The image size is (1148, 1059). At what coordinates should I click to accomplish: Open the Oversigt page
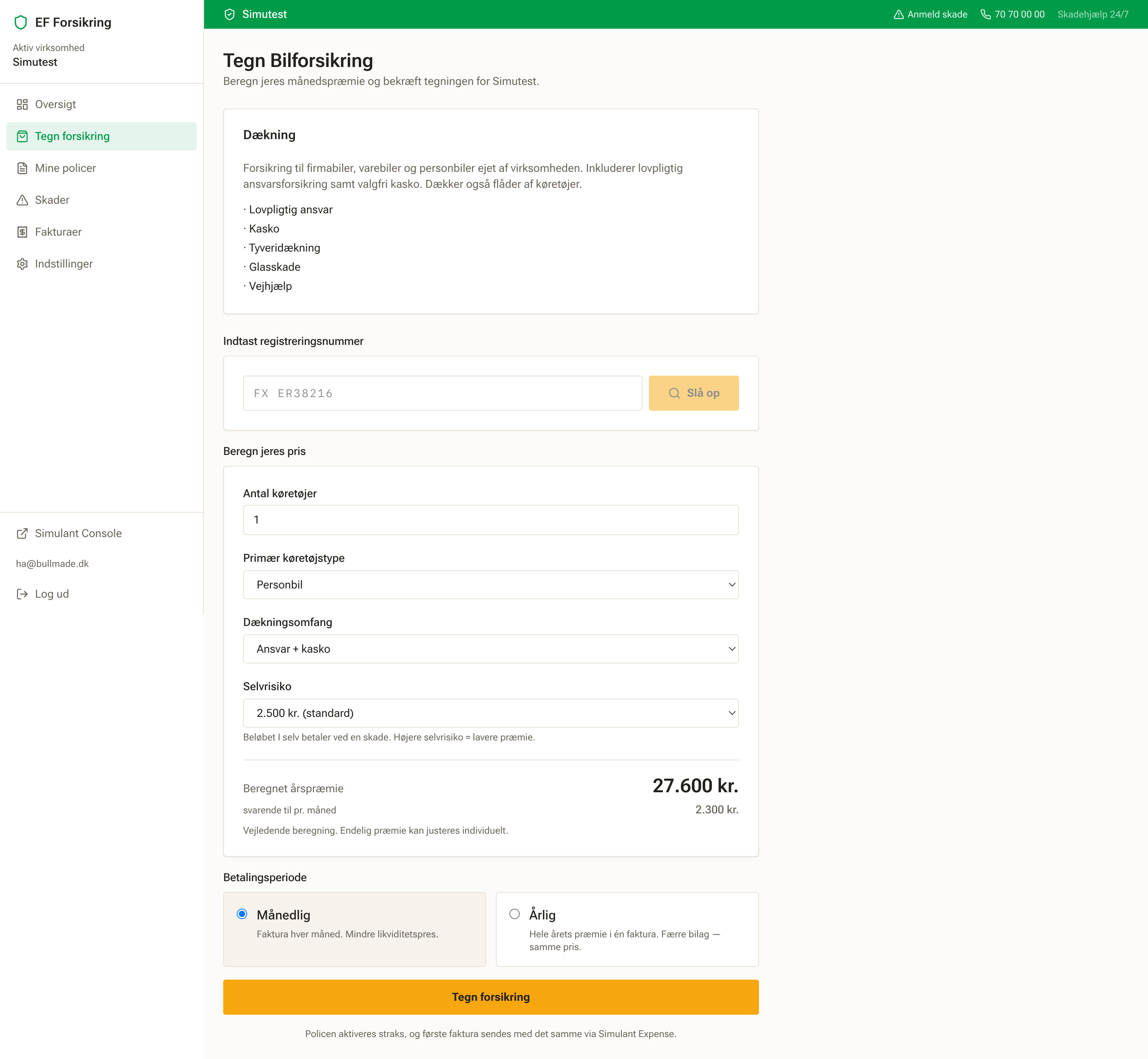(x=101, y=104)
